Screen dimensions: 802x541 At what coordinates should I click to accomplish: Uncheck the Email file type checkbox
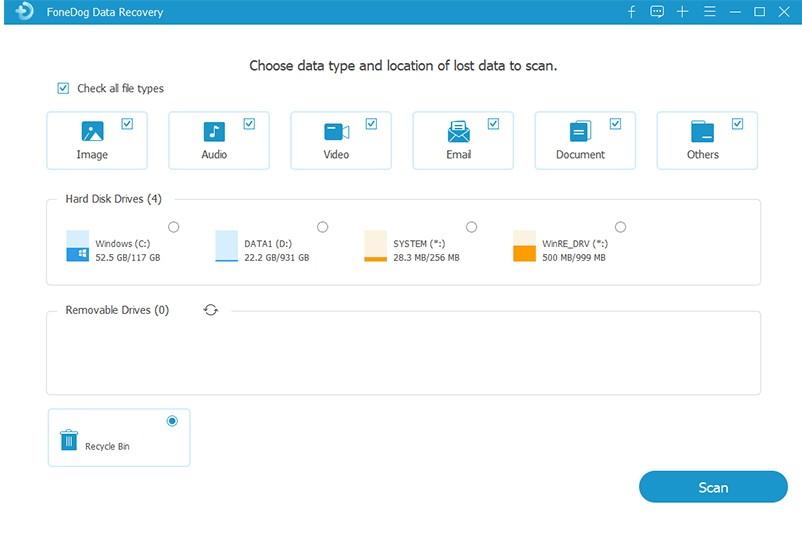coord(493,124)
